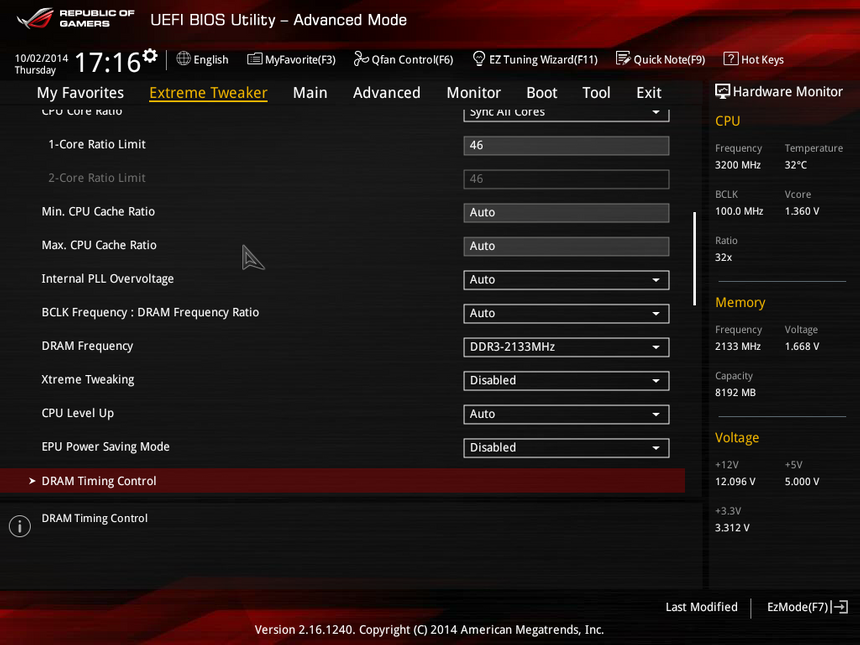The height and width of the screenshot is (645, 860).
Task: Open the Internal PLL Overvoltage dropdown
Action: (x=566, y=280)
